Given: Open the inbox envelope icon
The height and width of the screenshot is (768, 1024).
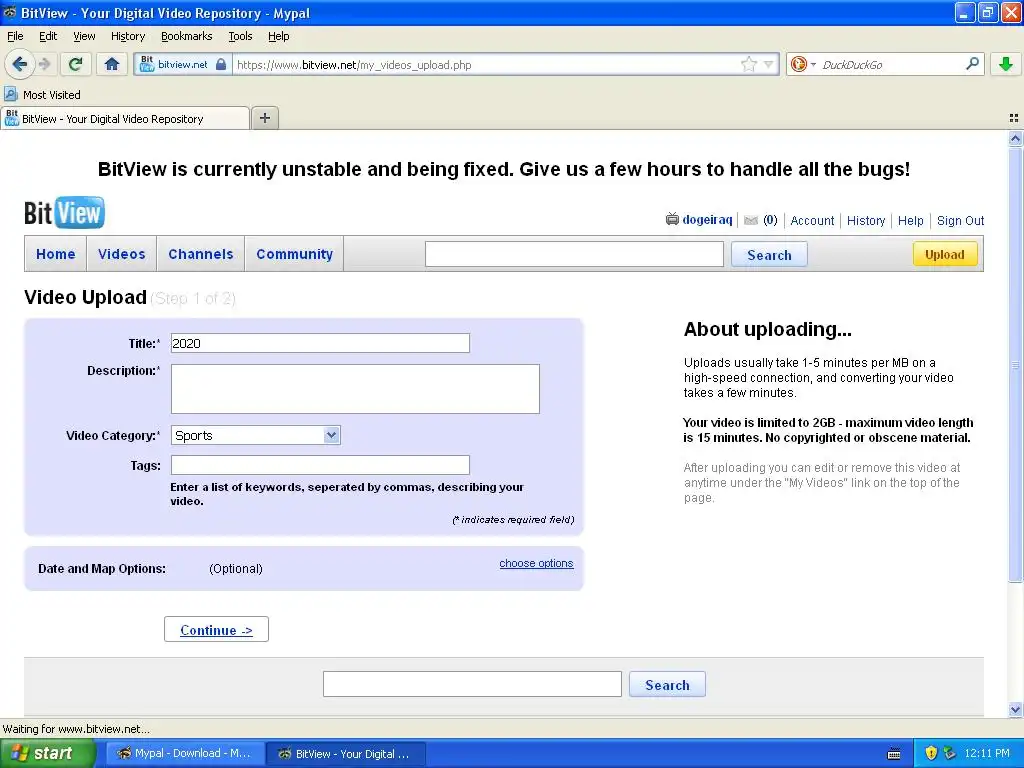Looking at the screenshot, I should pos(751,220).
